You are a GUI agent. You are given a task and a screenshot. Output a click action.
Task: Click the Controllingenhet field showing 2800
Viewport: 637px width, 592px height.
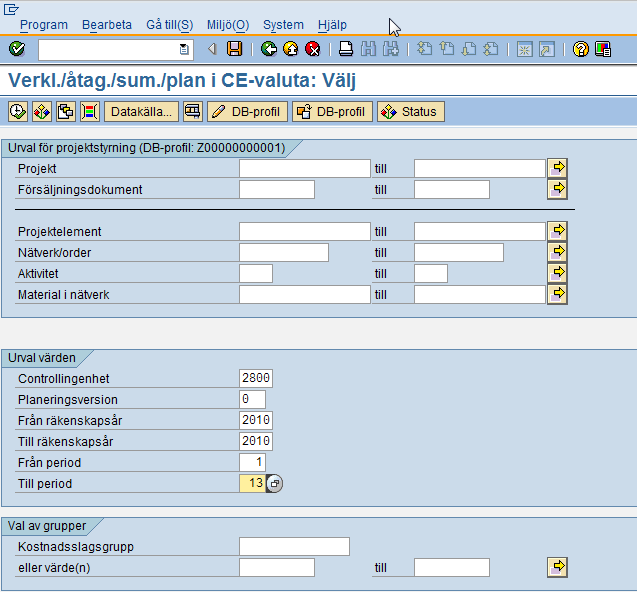[256, 378]
